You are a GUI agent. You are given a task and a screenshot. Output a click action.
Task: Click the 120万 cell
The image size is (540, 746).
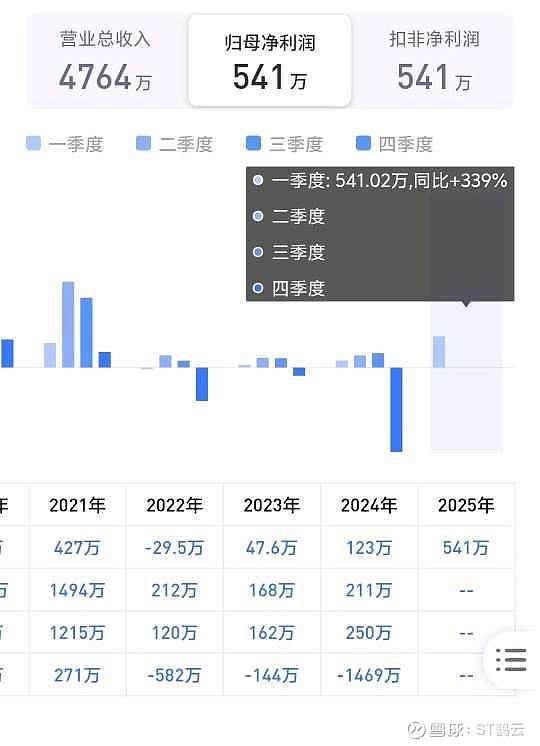pos(174,633)
